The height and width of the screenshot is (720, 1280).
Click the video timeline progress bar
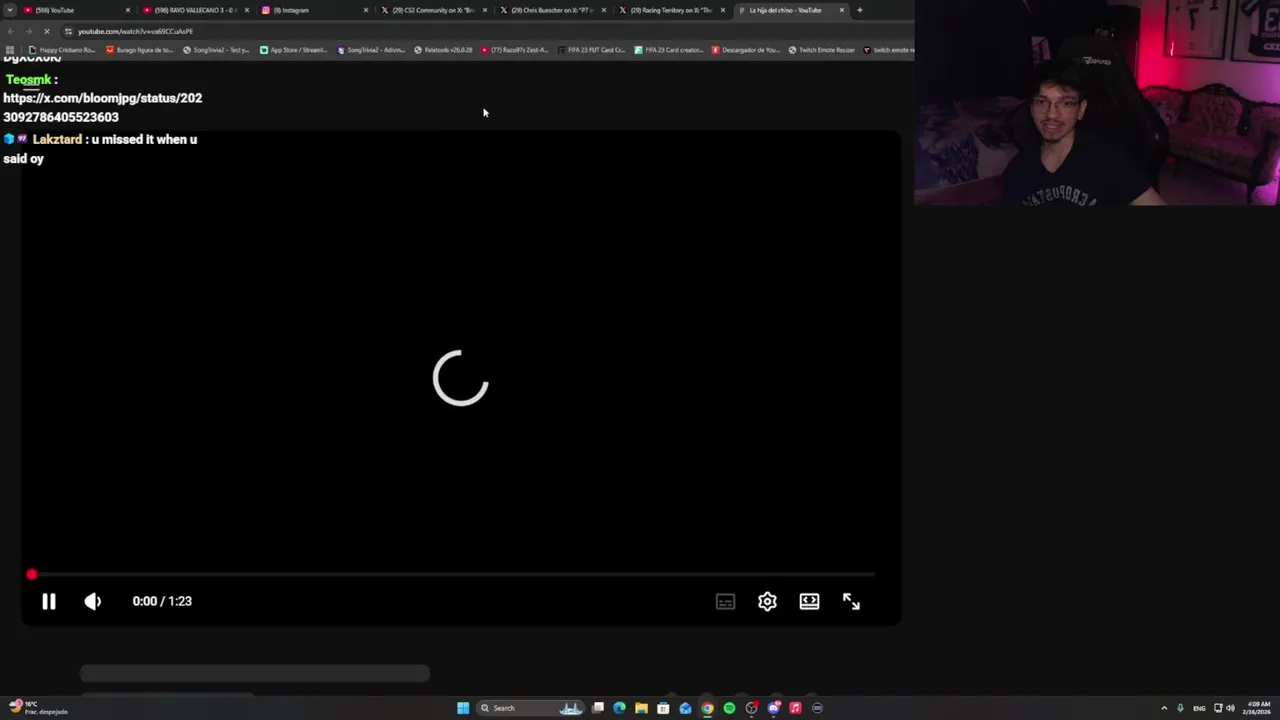coord(451,574)
